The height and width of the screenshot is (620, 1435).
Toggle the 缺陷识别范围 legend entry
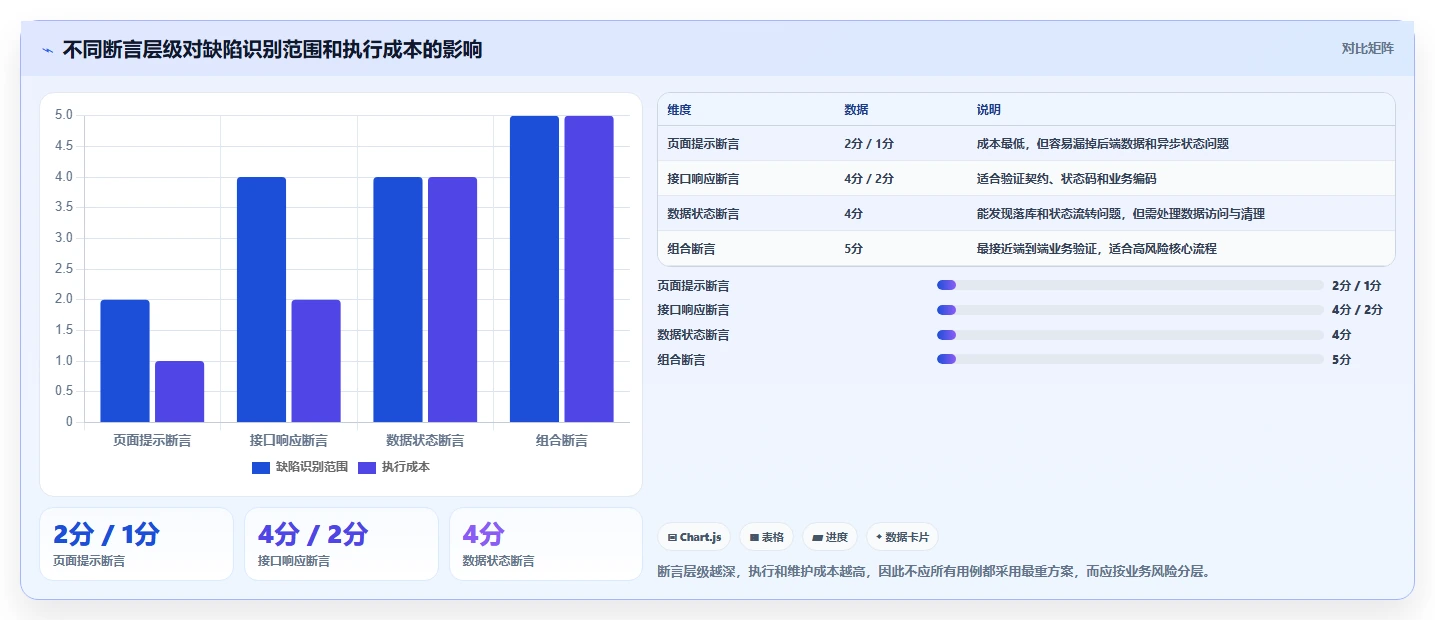point(300,467)
